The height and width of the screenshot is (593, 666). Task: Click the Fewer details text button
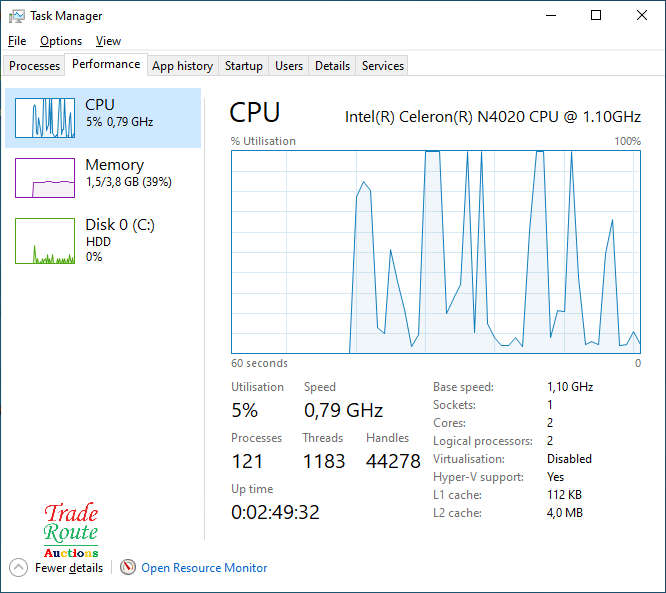point(69,568)
